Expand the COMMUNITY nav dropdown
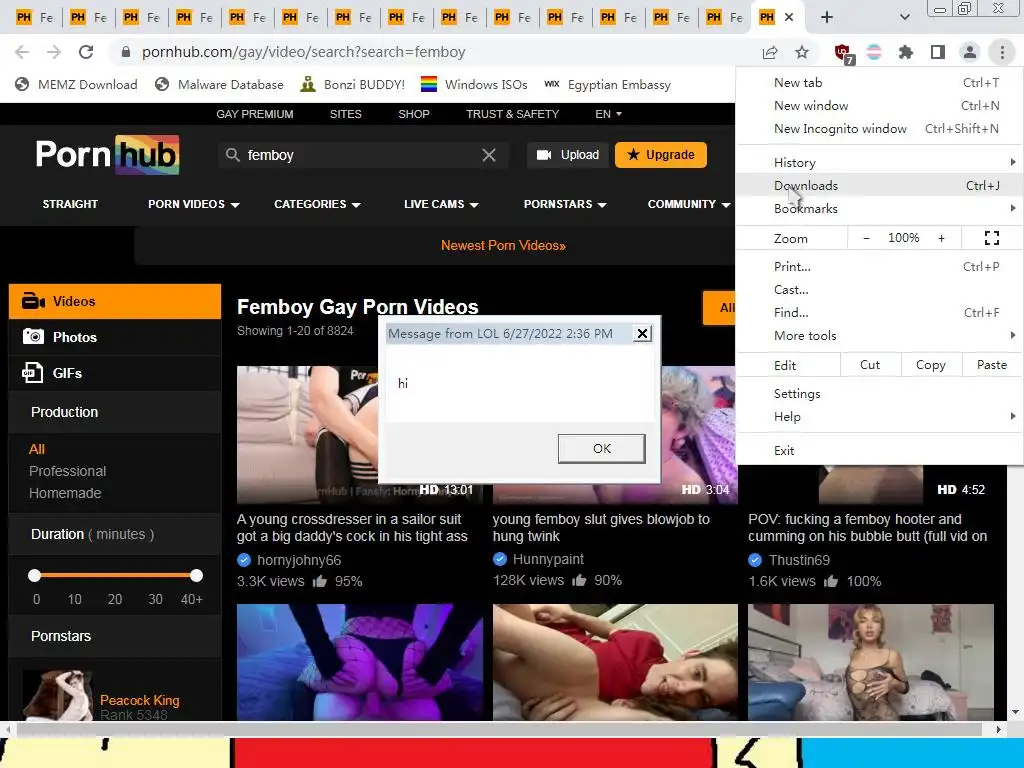The height and width of the screenshot is (768, 1024). [x=689, y=204]
